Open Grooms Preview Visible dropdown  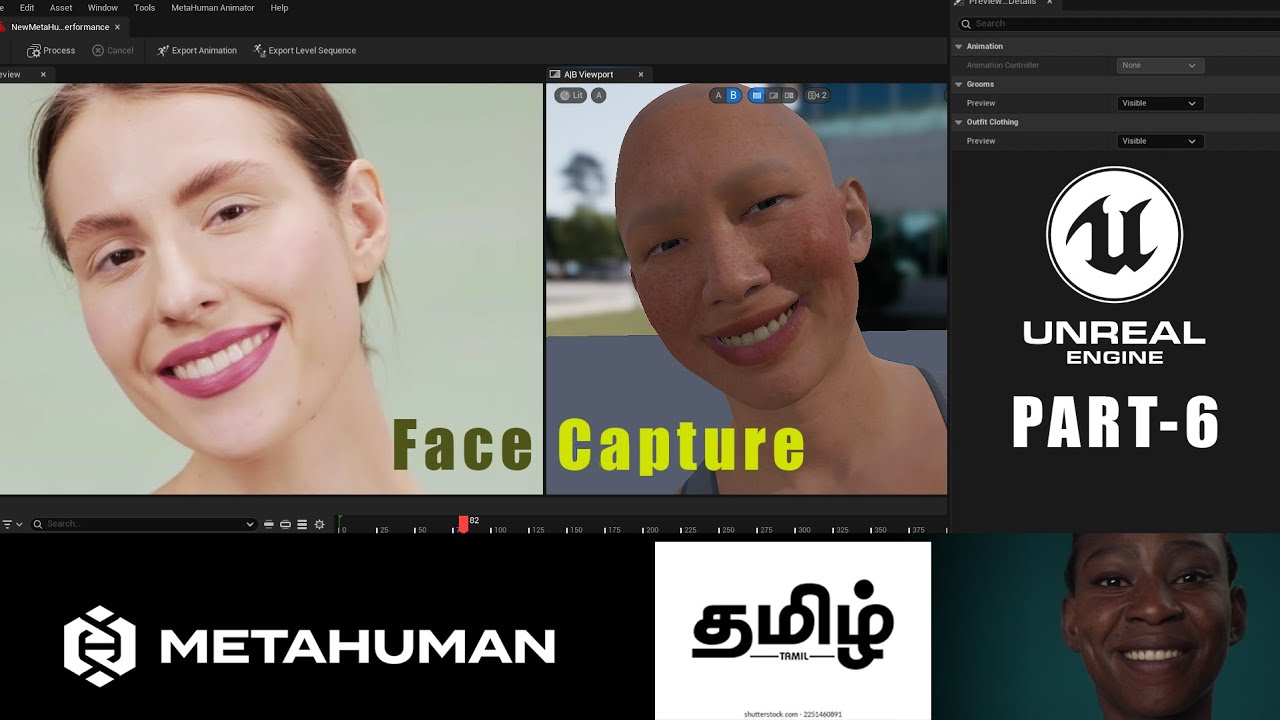point(1160,103)
